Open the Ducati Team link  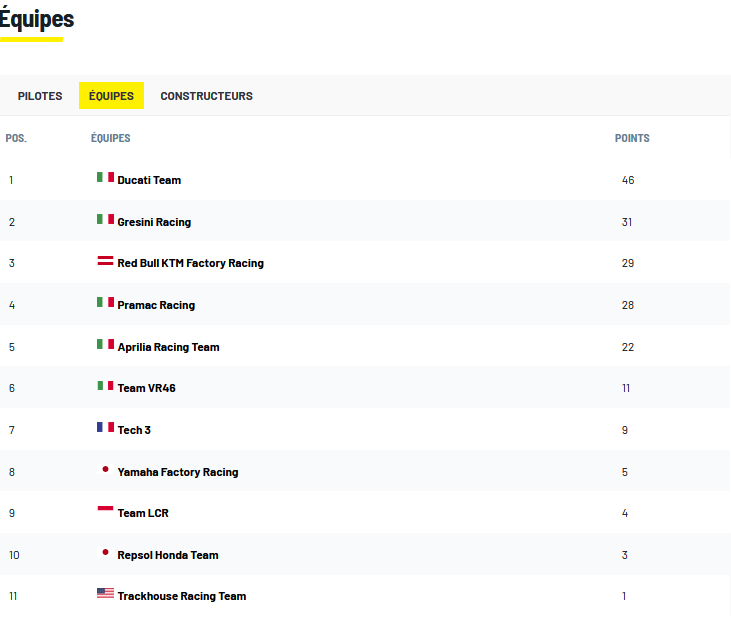click(149, 180)
